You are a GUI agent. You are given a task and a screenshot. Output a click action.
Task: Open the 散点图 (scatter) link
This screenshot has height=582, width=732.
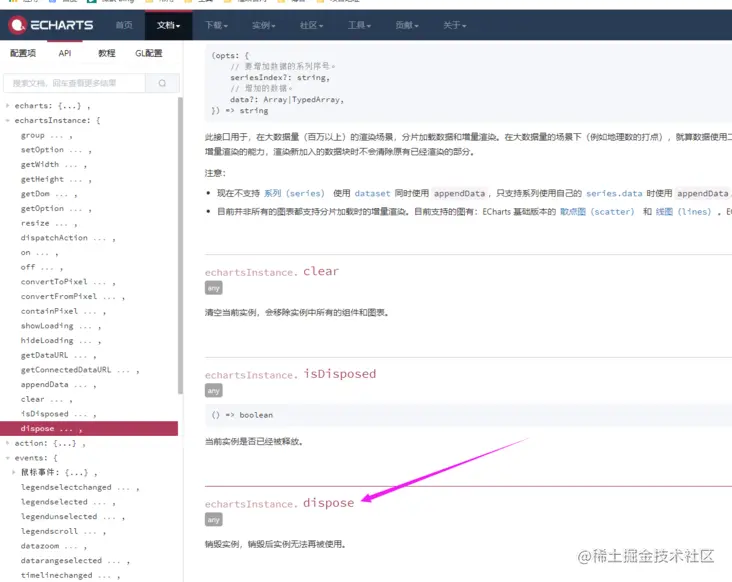(597, 212)
